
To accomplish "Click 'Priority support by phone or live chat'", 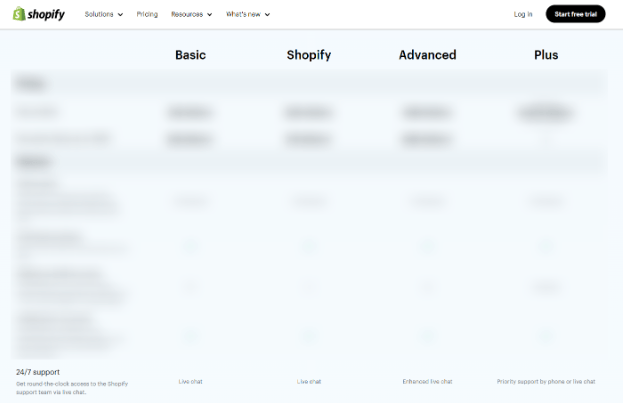I will coord(546,382).
